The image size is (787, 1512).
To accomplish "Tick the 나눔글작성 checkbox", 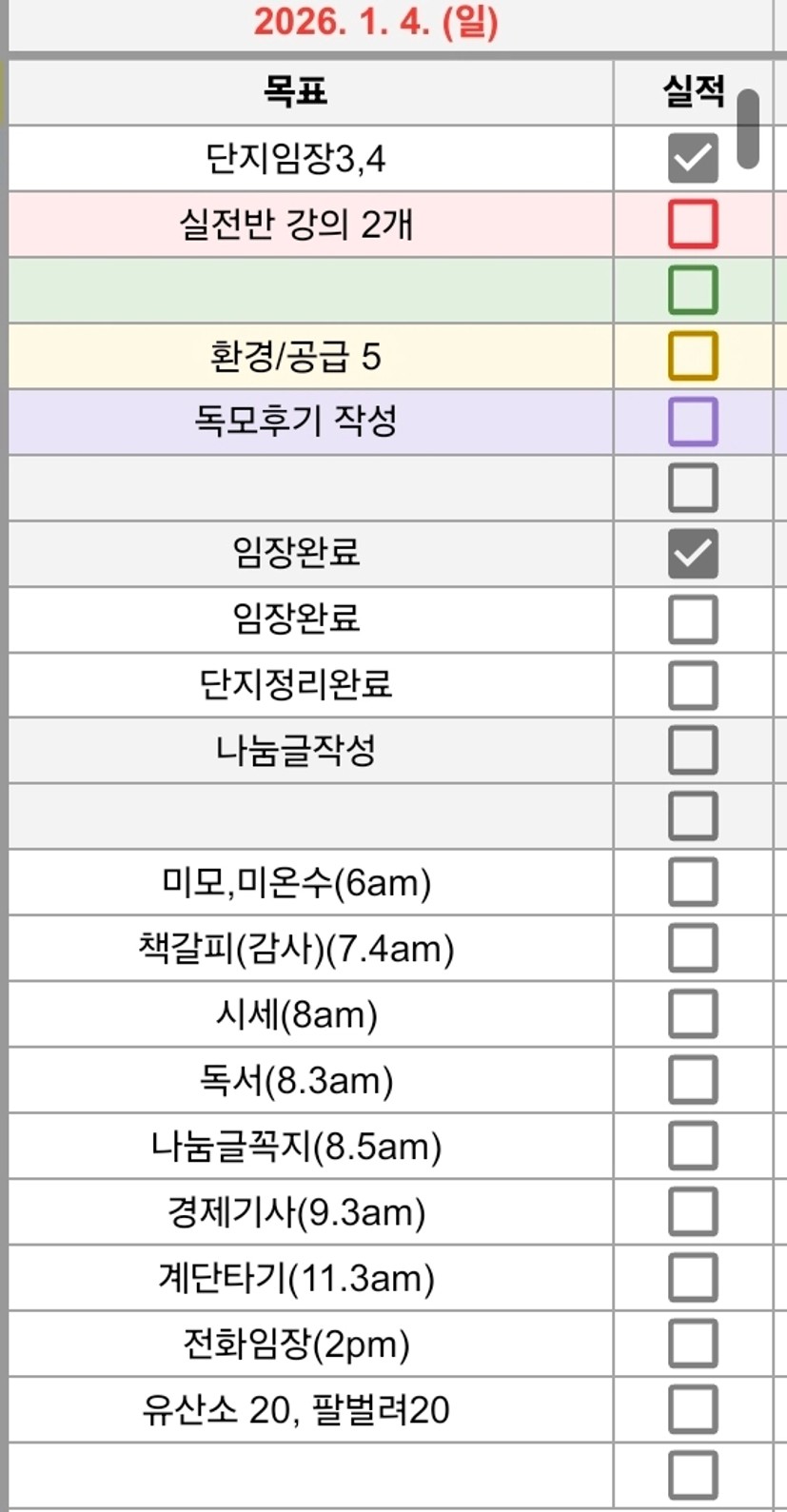I will (x=692, y=751).
